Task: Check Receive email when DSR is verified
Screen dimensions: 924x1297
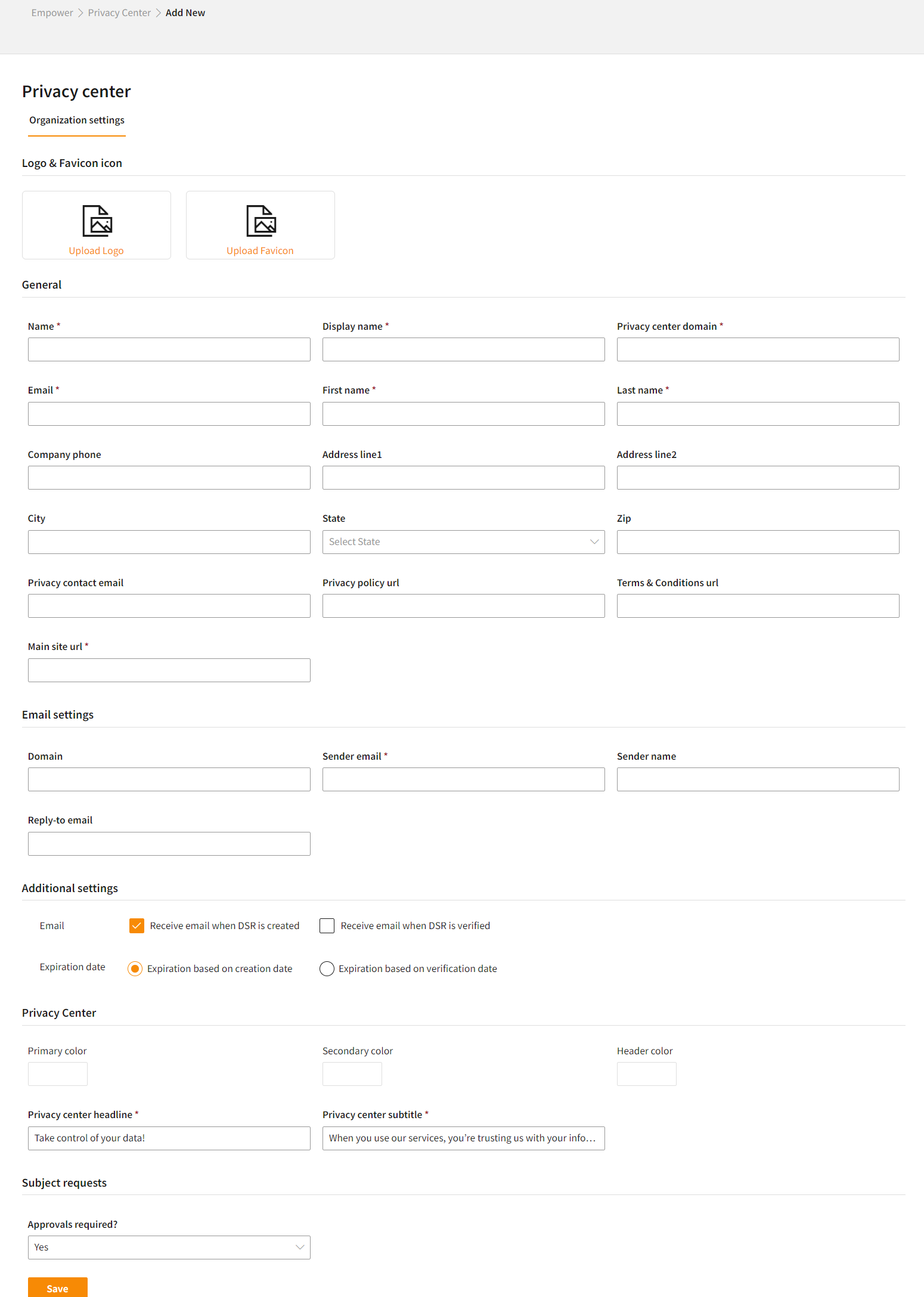Action: click(327, 925)
